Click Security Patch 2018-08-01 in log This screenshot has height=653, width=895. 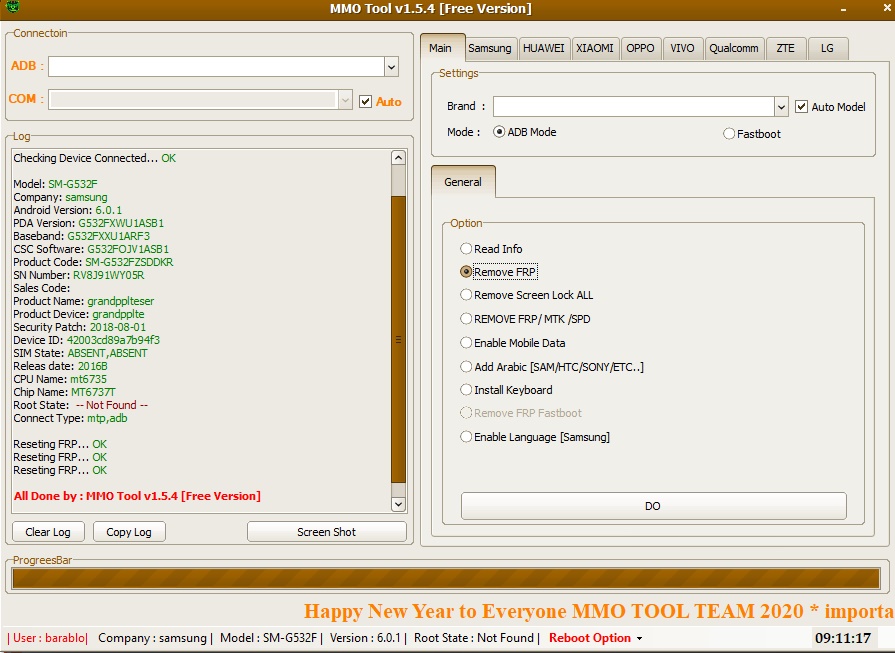click(118, 327)
